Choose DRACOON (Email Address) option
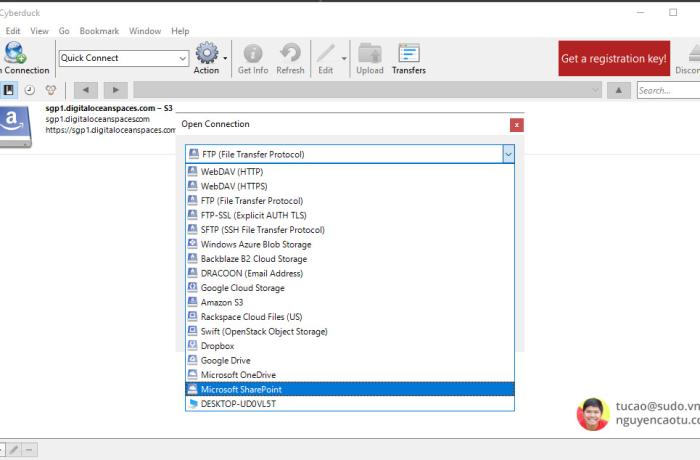Viewport: 700px width, 460px height. pyautogui.click(x=350, y=273)
